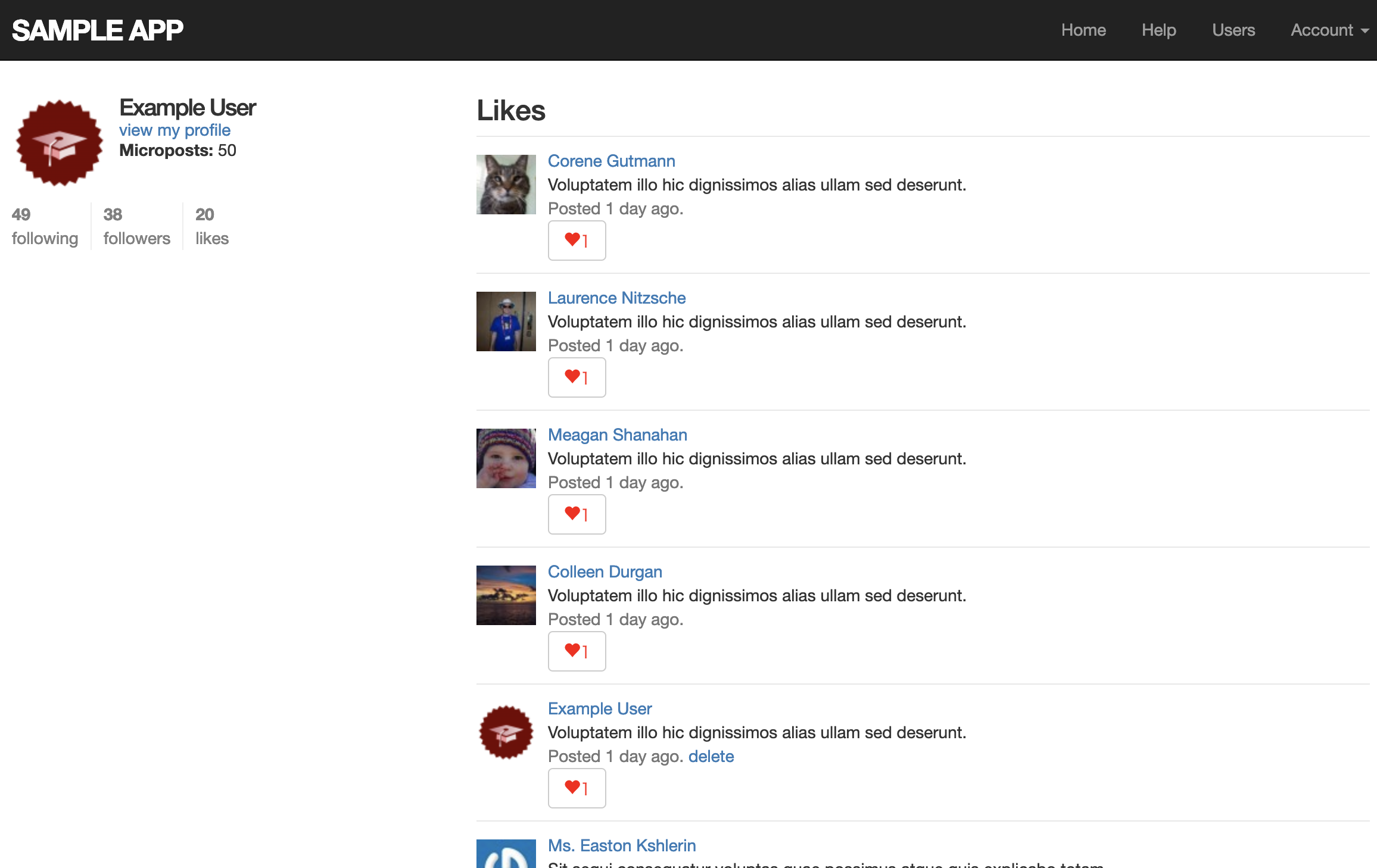The image size is (1377, 868).
Task: Click the SAMPLE APP logo
Action: pos(98,30)
